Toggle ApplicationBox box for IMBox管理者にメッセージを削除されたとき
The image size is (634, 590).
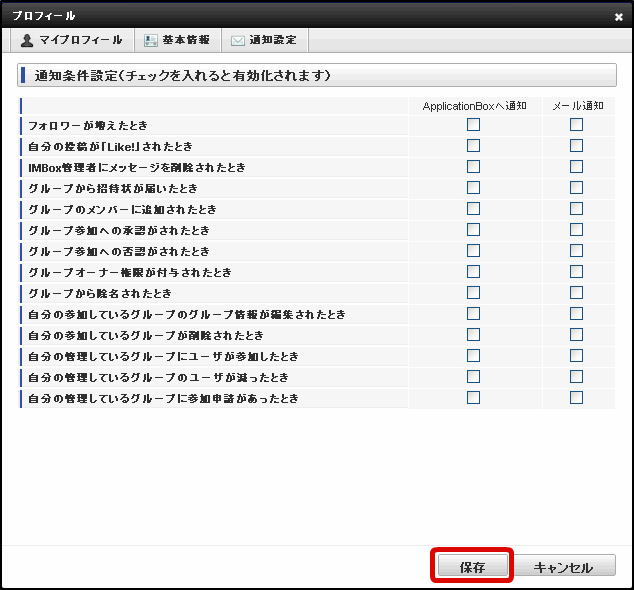click(x=473, y=167)
